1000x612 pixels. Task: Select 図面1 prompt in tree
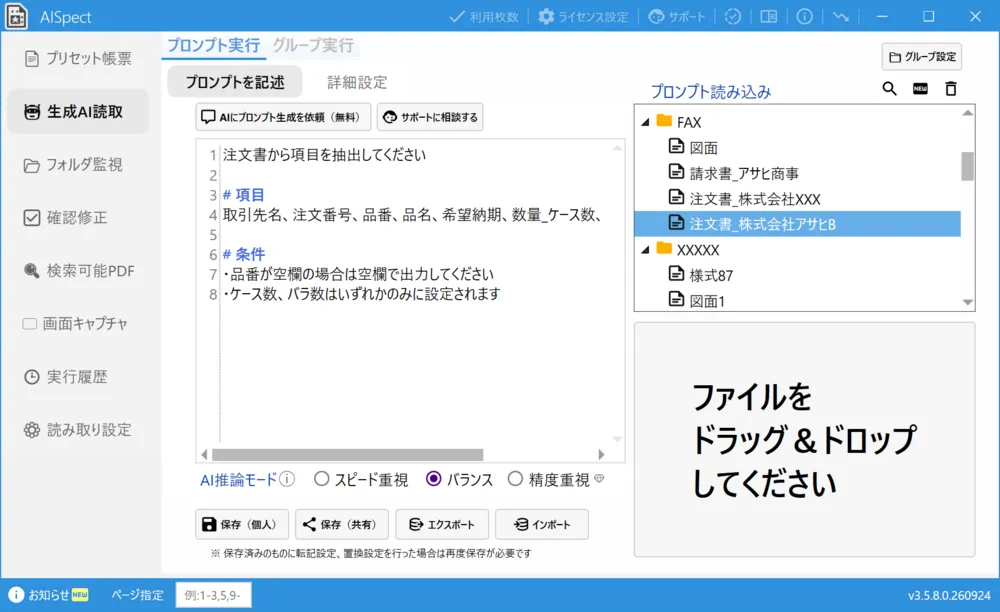pyautogui.click(x=797, y=300)
